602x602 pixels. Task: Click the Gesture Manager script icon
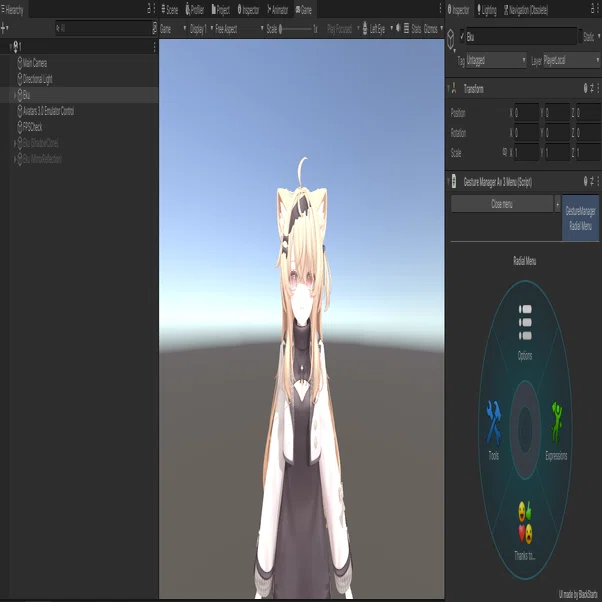(x=454, y=181)
